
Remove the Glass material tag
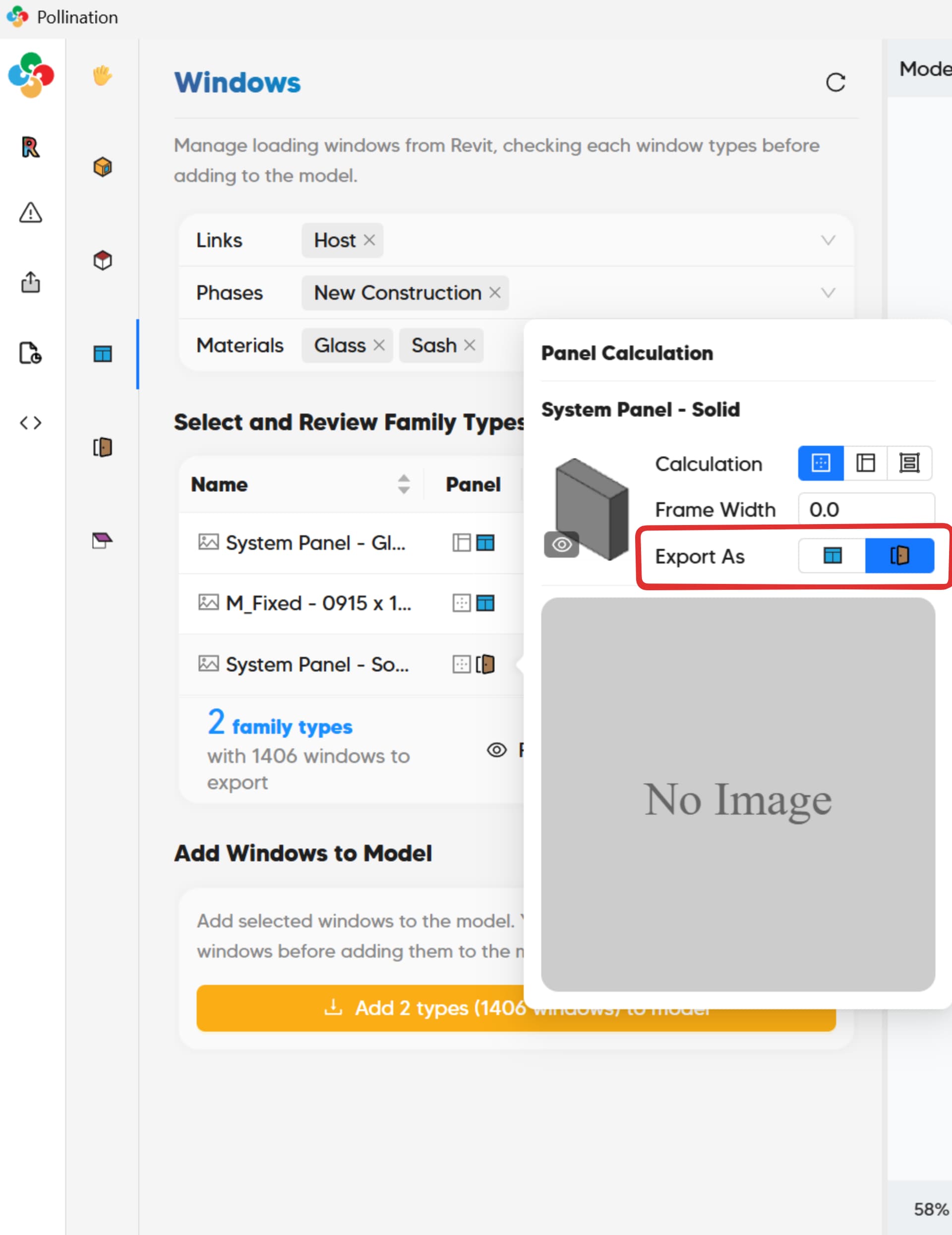(x=379, y=345)
